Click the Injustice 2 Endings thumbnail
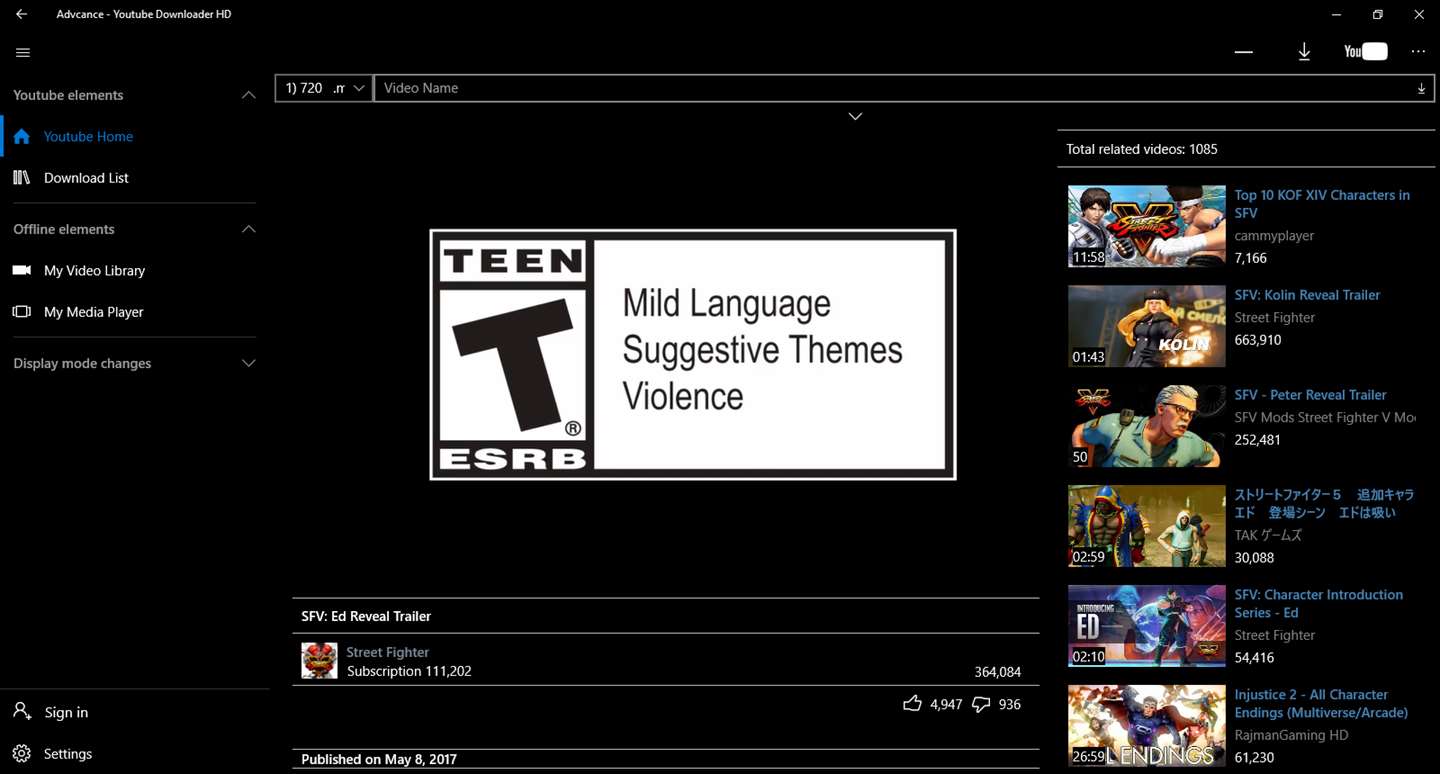This screenshot has width=1440, height=774. pyautogui.click(x=1146, y=726)
